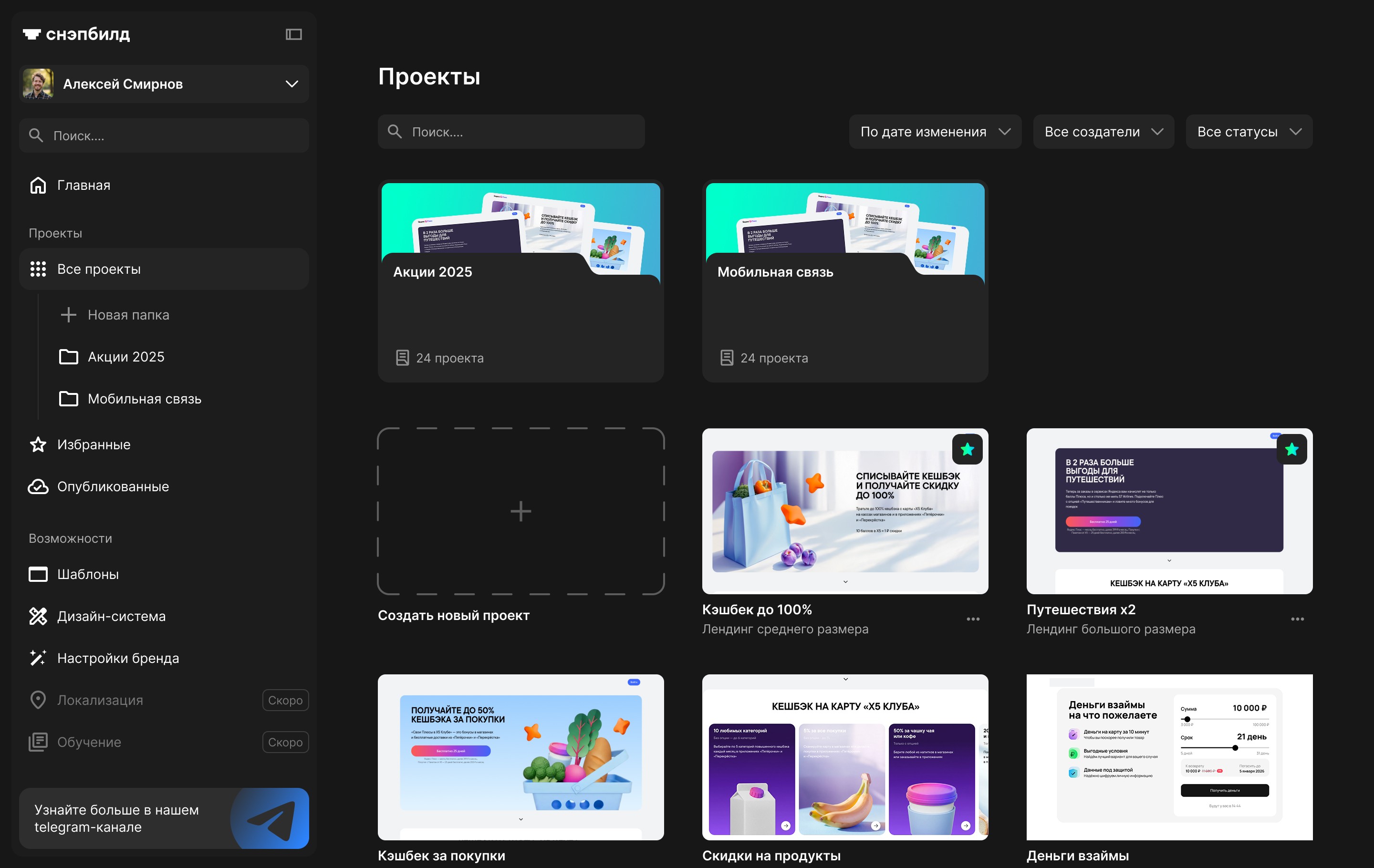The height and width of the screenshot is (868, 1374).
Task: Expand the По дате изменения sort dropdown
Action: tap(935, 132)
